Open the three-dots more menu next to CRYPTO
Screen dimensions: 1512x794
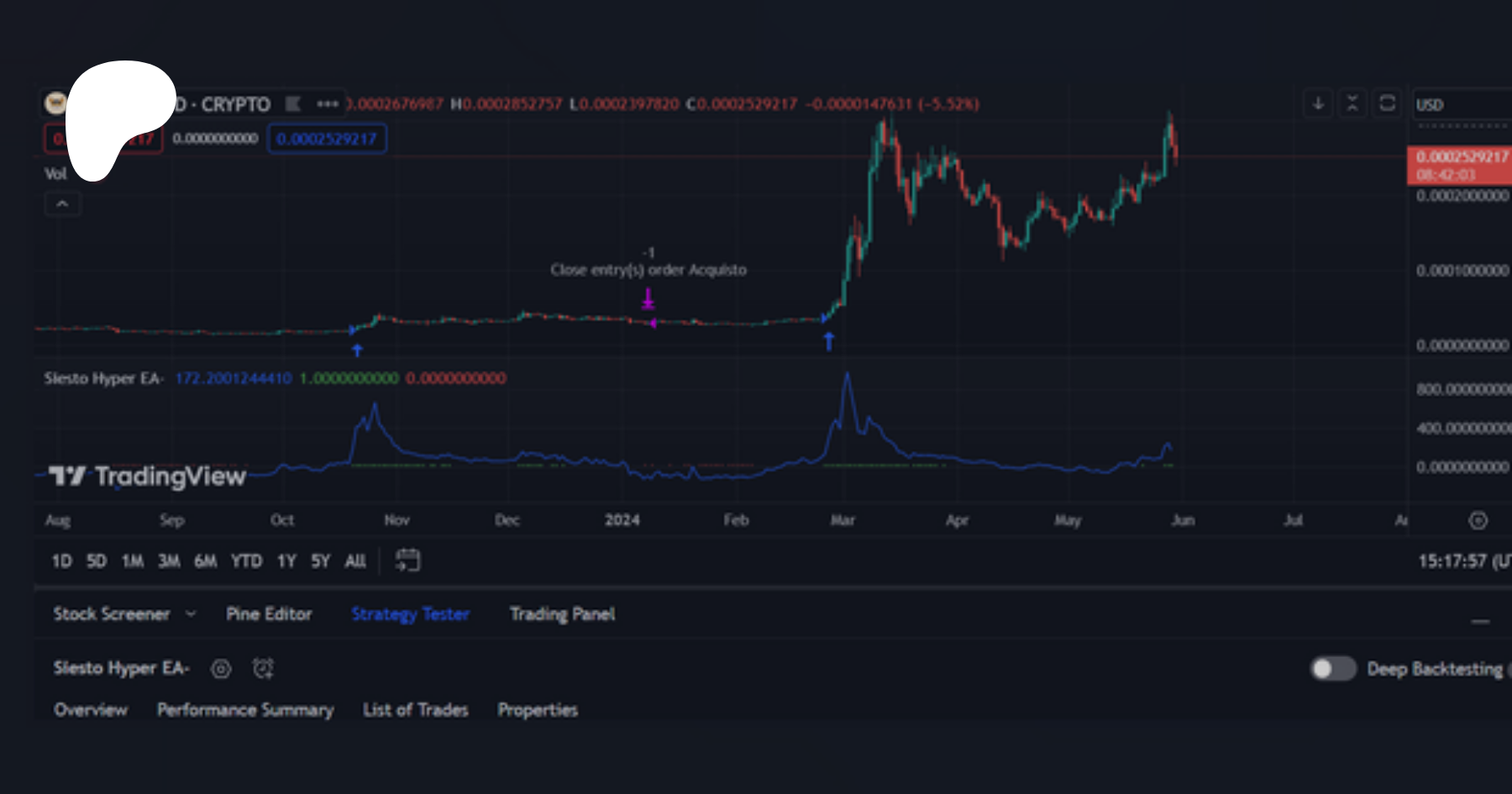(x=327, y=104)
